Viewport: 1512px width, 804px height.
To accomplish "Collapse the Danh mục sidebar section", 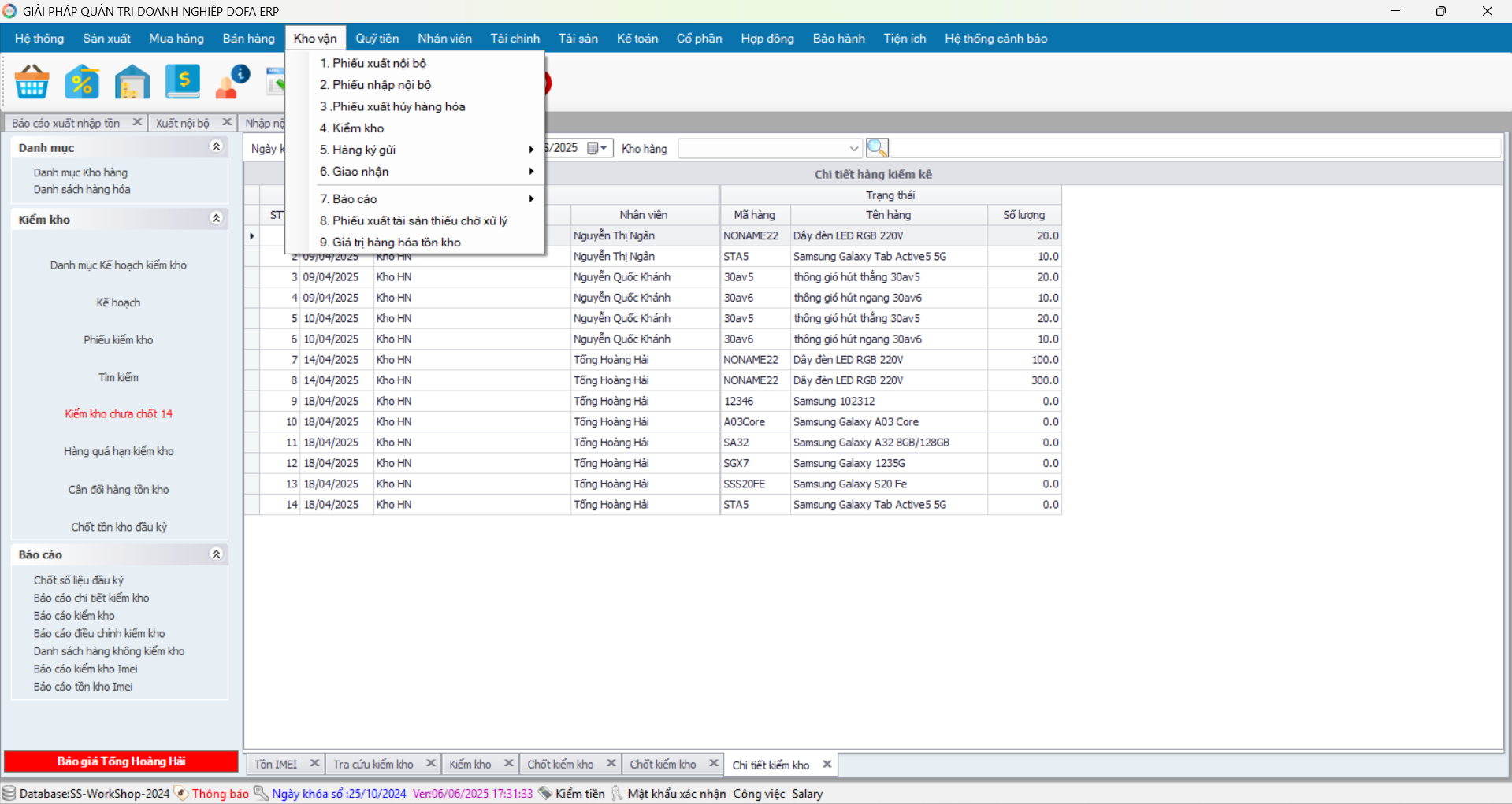I will pos(216,146).
